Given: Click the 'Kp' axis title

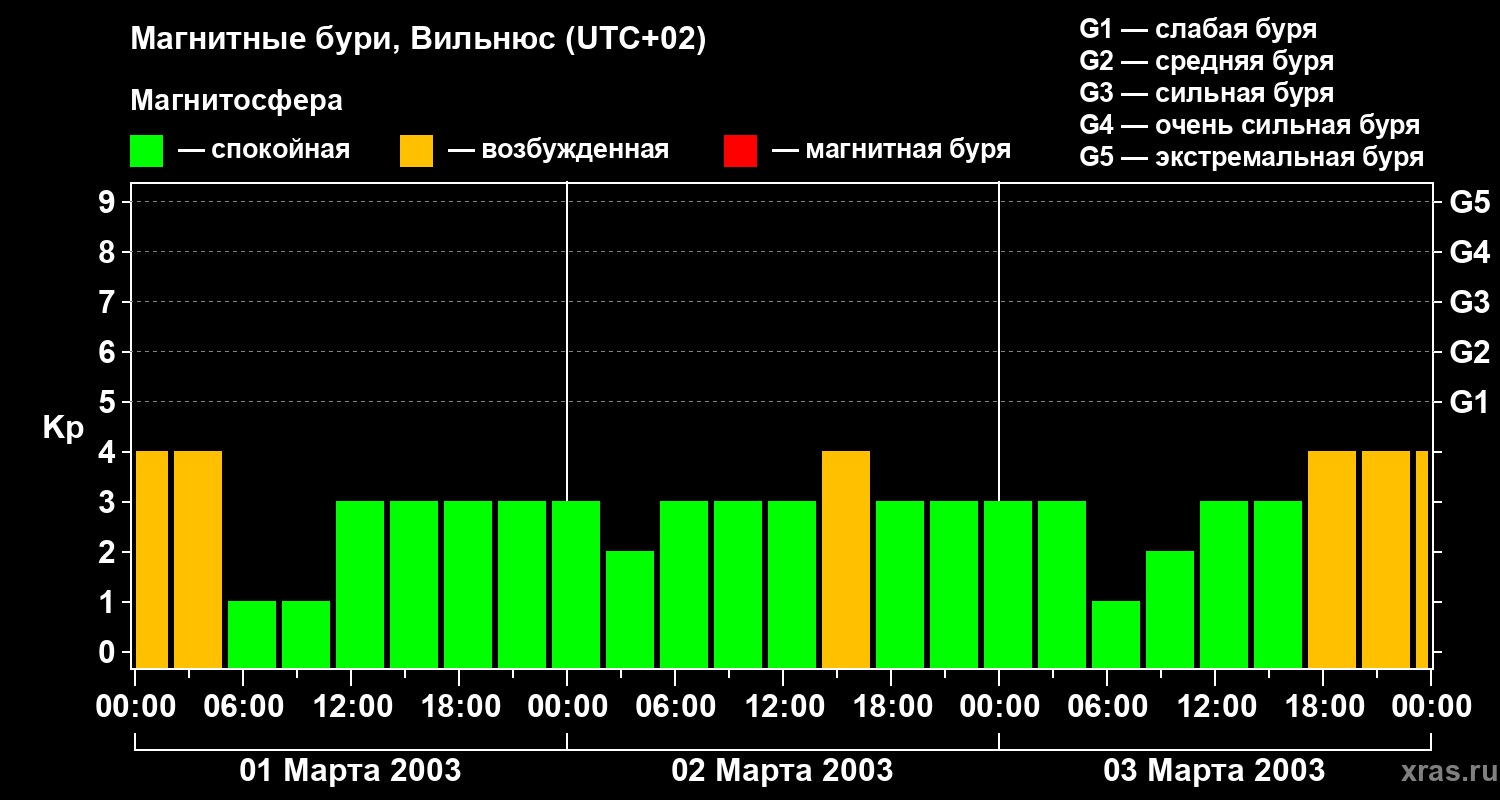Looking at the screenshot, I should coord(63,428).
